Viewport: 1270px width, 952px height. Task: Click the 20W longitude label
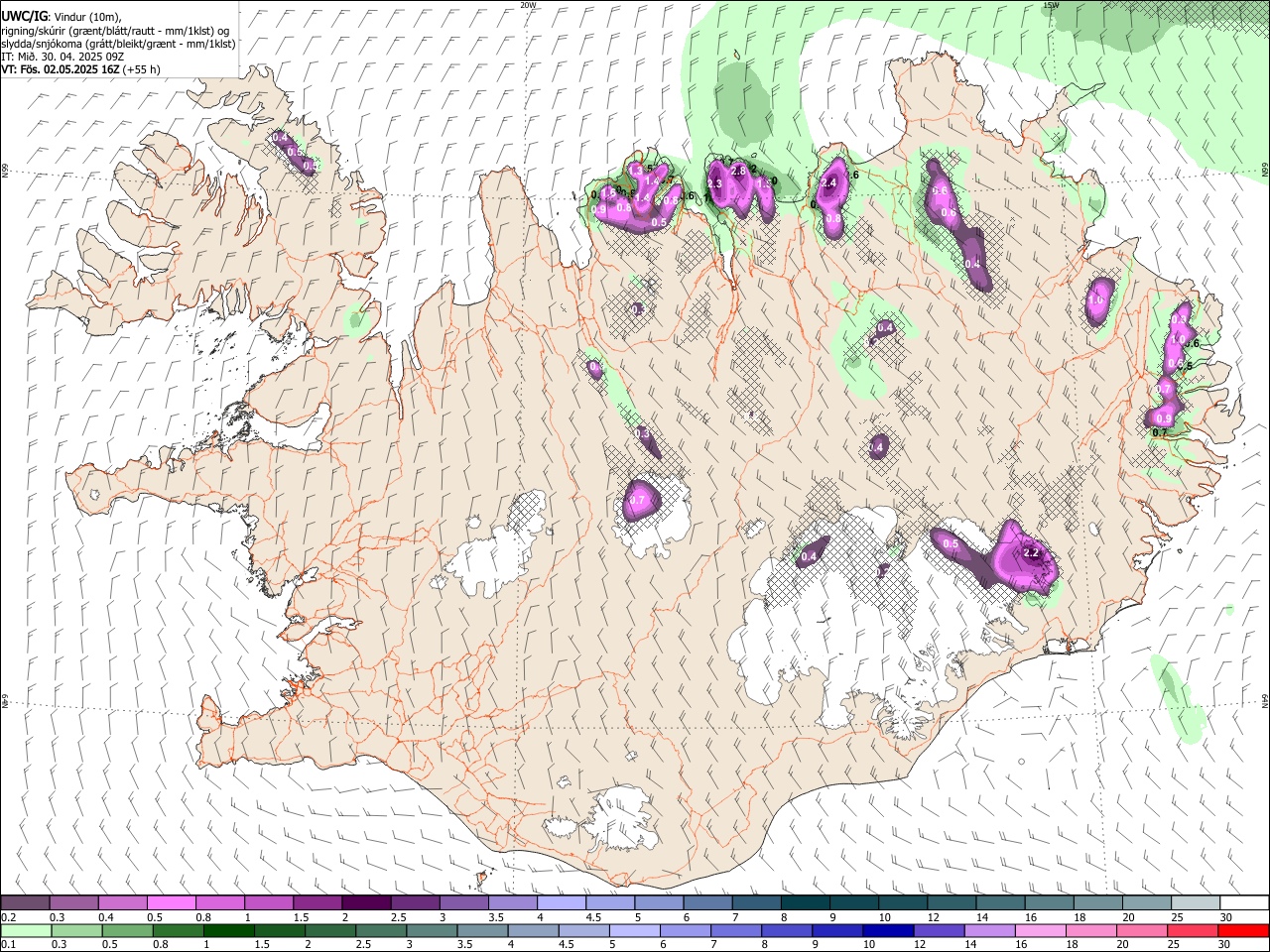click(x=528, y=5)
